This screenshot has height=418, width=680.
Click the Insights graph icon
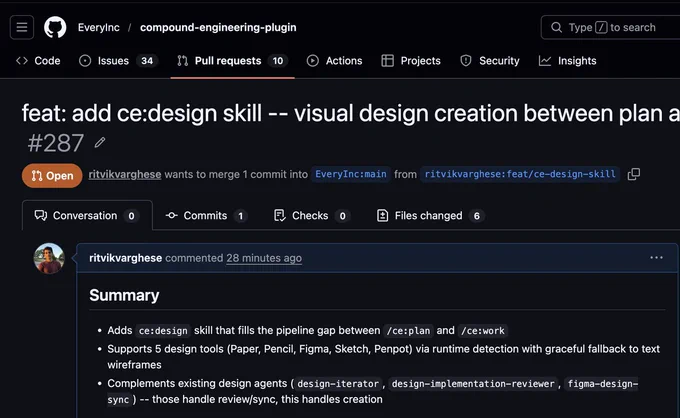click(x=545, y=61)
